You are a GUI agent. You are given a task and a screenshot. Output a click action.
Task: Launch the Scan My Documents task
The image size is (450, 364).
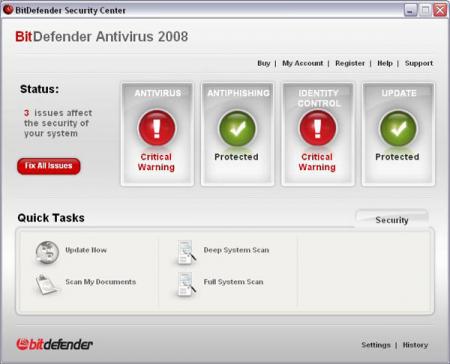[101, 282]
